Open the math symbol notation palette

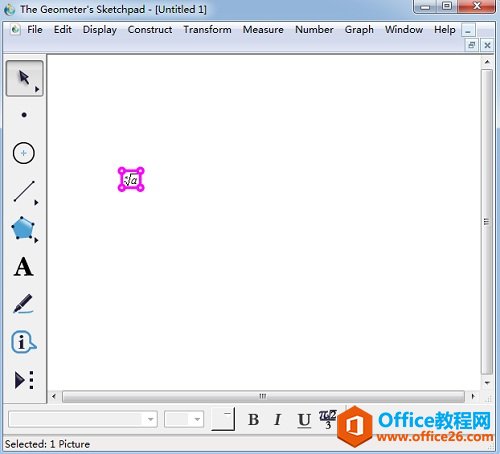[x=328, y=419]
